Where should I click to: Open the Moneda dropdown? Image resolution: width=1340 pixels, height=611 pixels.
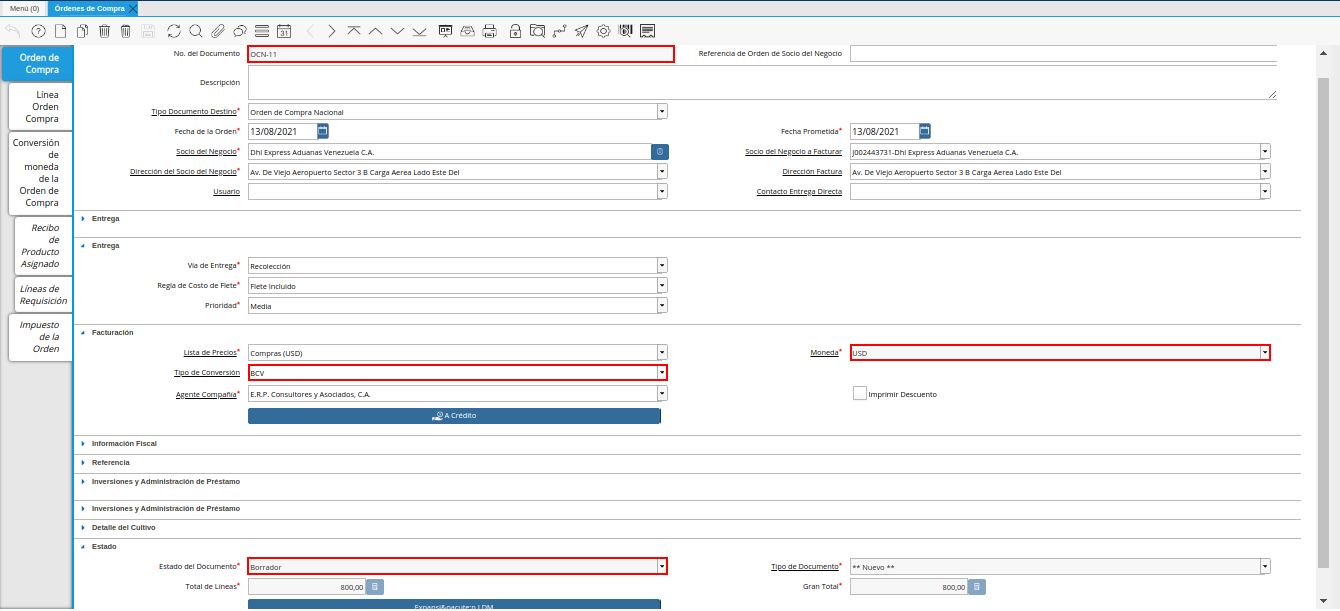[1264, 352]
